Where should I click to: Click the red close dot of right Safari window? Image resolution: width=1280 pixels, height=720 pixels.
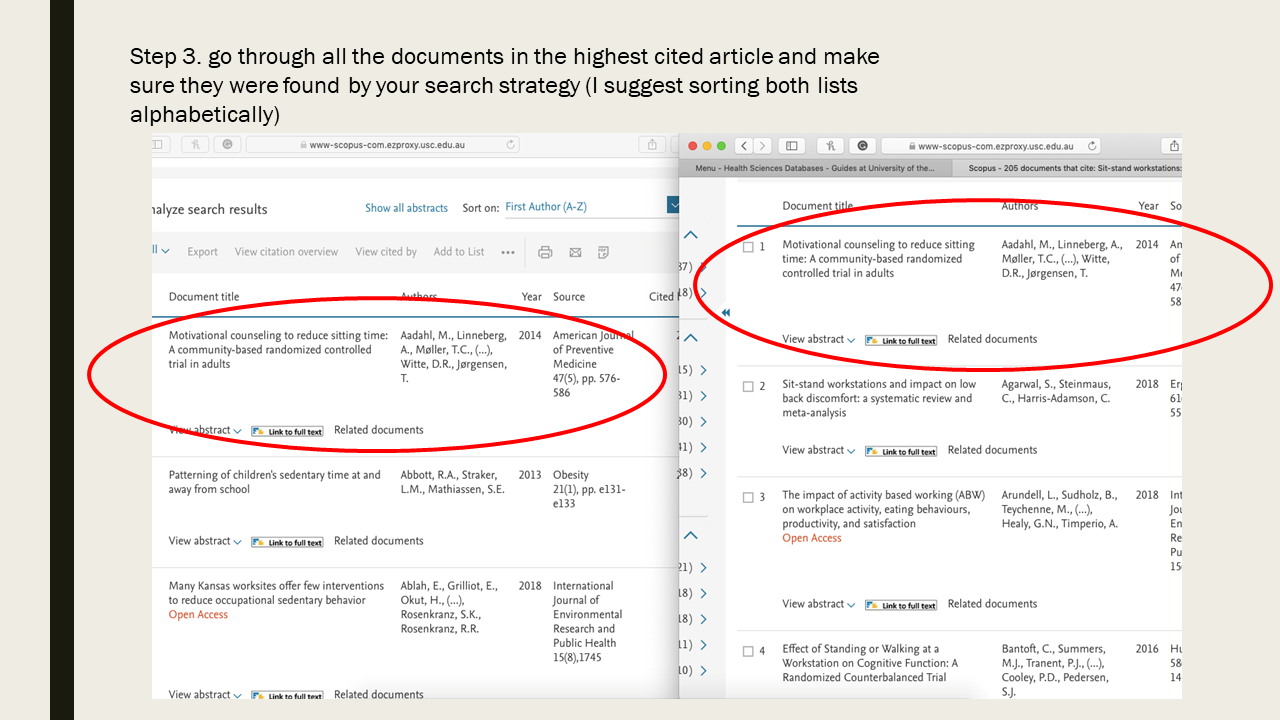tap(692, 146)
